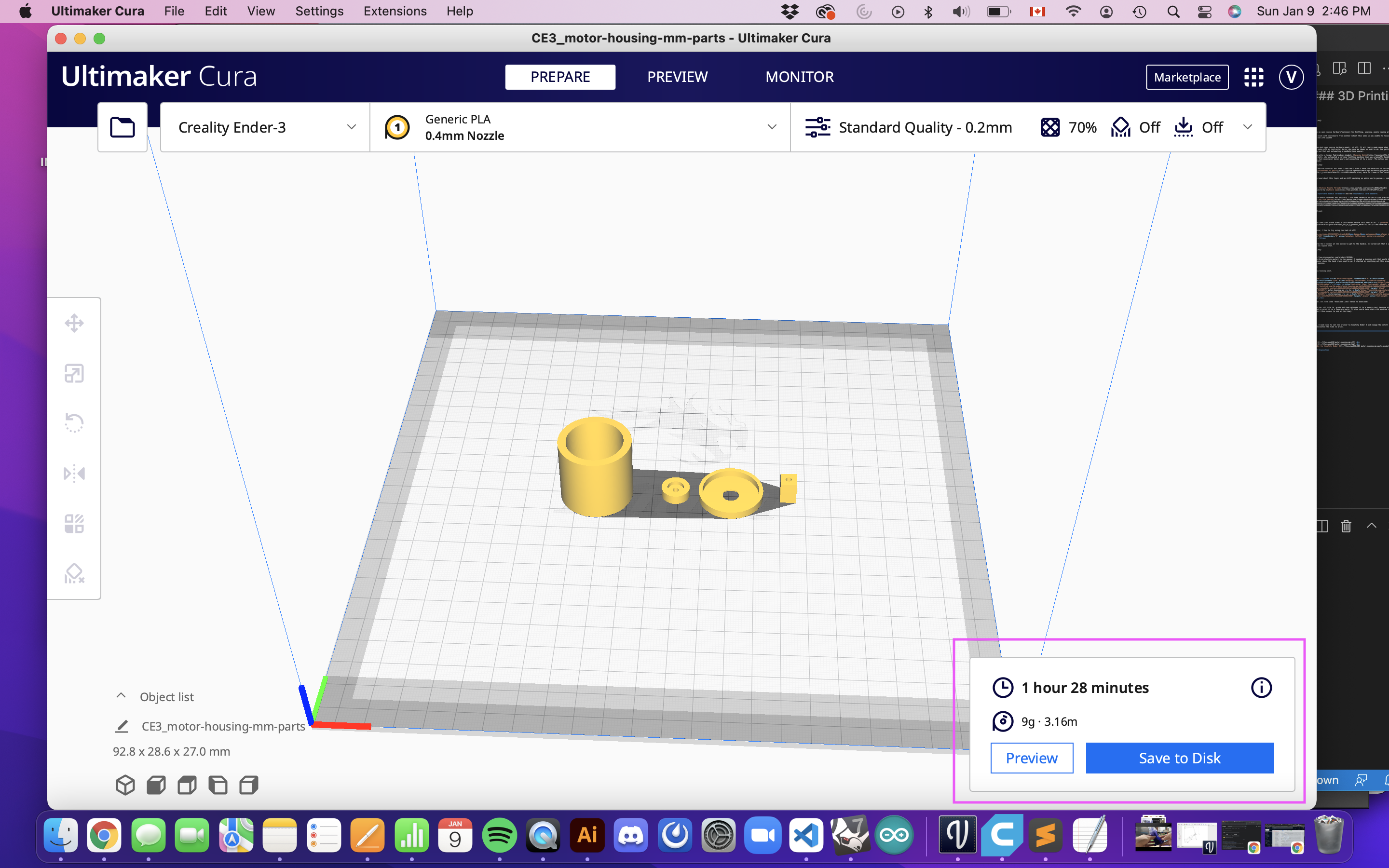The height and width of the screenshot is (868, 1389).
Task: Open the Ultimaker apps grid icon
Action: coord(1253,77)
